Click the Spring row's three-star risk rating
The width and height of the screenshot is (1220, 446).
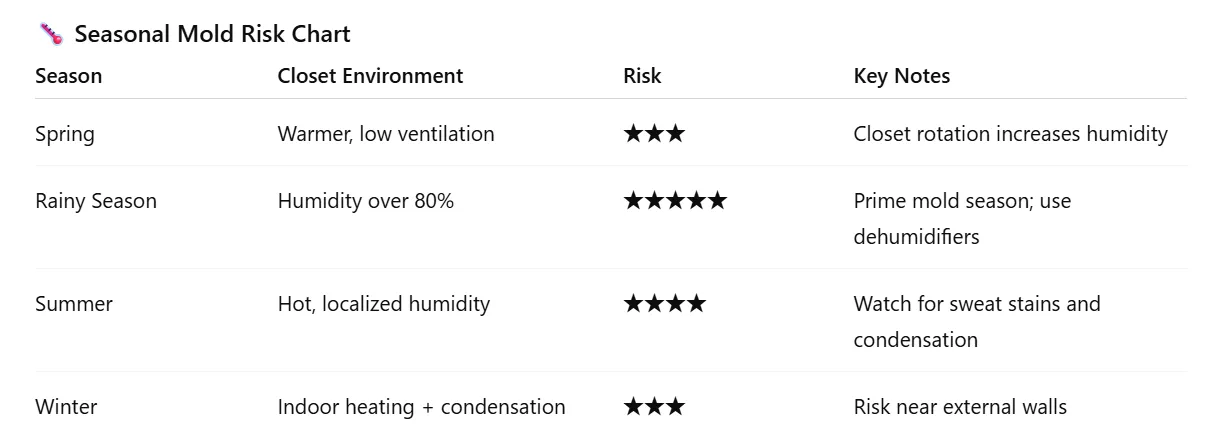654,134
